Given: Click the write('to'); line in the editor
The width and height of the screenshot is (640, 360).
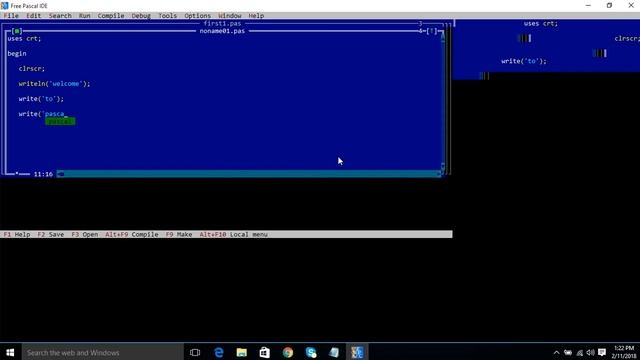Looking at the screenshot, I should (x=41, y=99).
